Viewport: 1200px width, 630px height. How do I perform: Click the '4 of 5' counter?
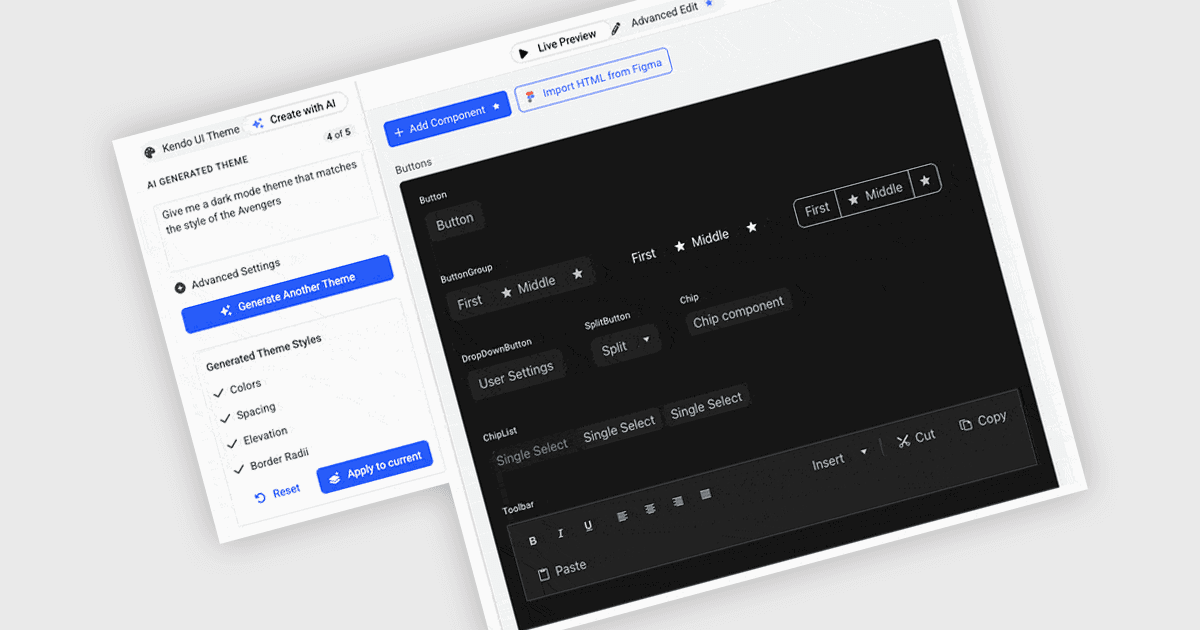coord(338,134)
